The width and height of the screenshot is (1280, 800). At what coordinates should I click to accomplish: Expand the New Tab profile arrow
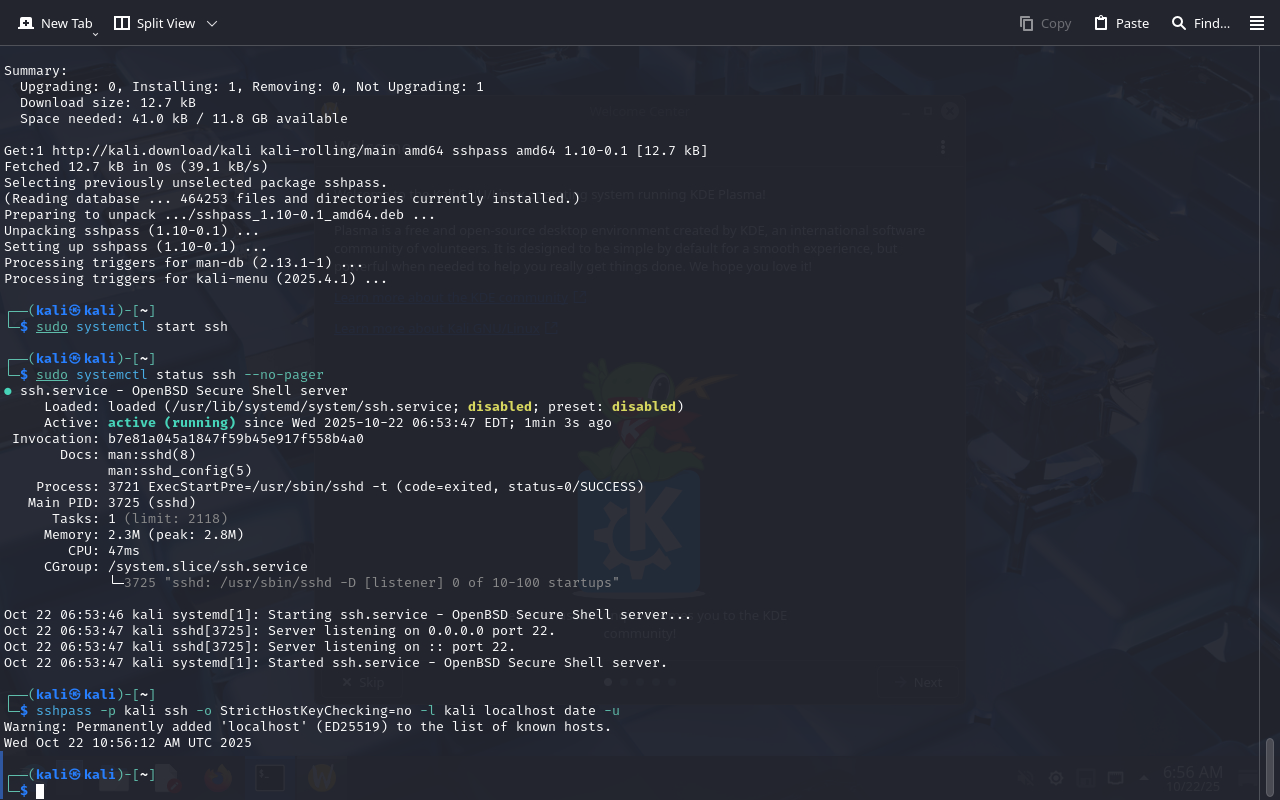click(x=95, y=34)
